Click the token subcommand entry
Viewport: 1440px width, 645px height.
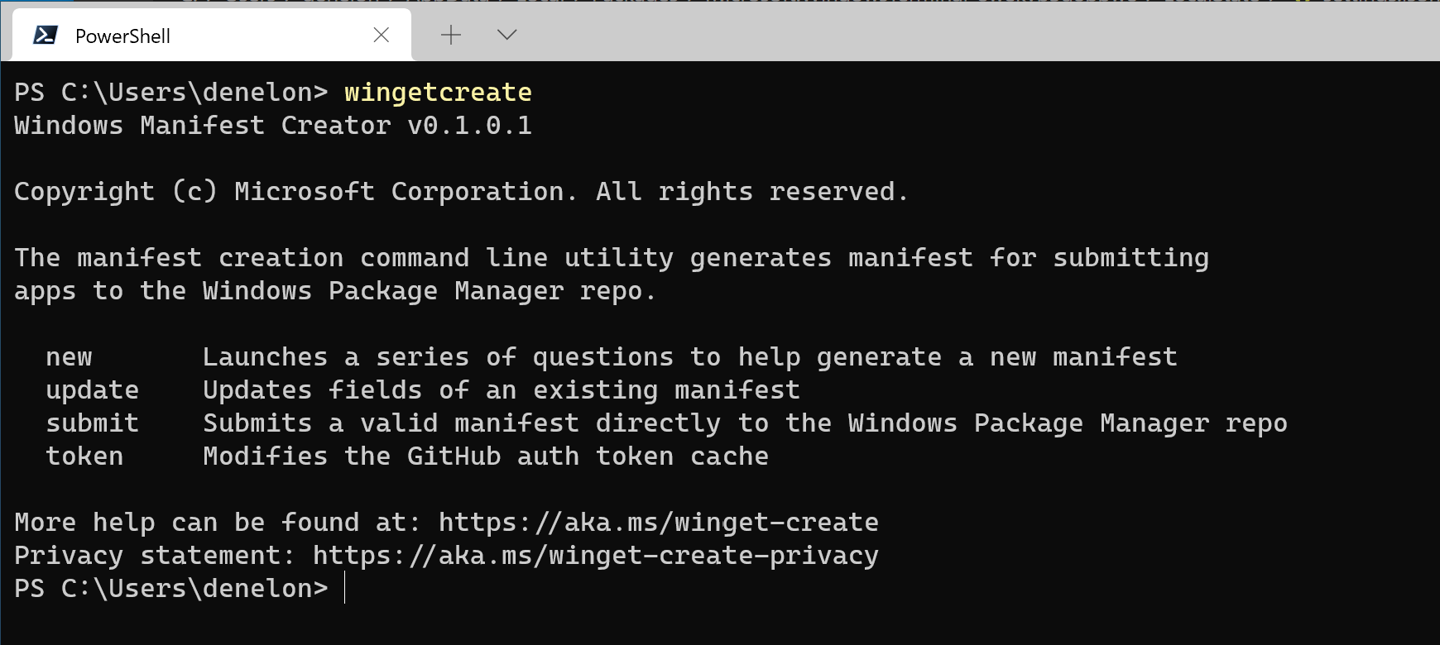pos(84,456)
